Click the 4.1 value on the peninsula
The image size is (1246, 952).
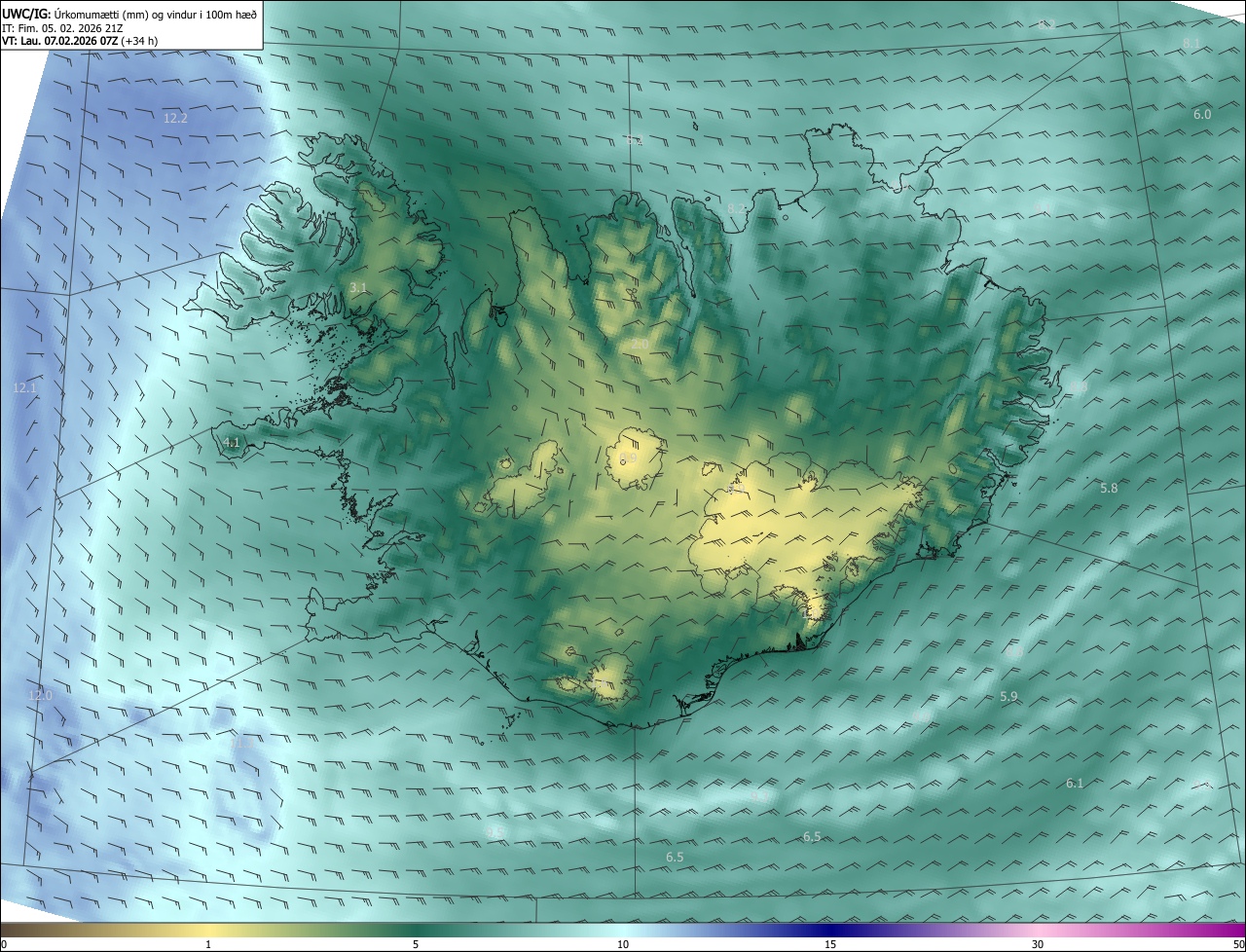point(232,443)
